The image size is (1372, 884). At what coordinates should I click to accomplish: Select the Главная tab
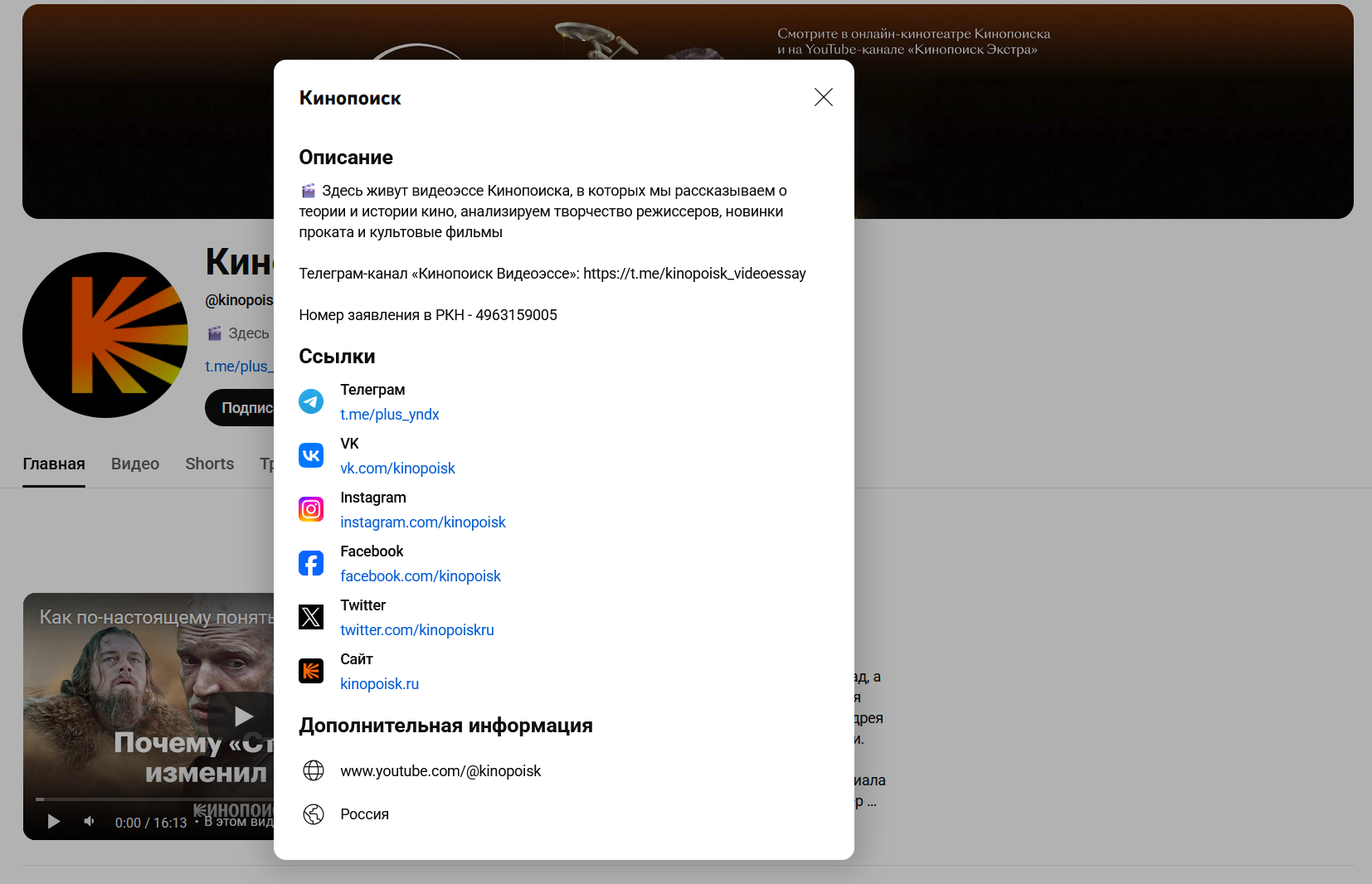coord(53,464)
